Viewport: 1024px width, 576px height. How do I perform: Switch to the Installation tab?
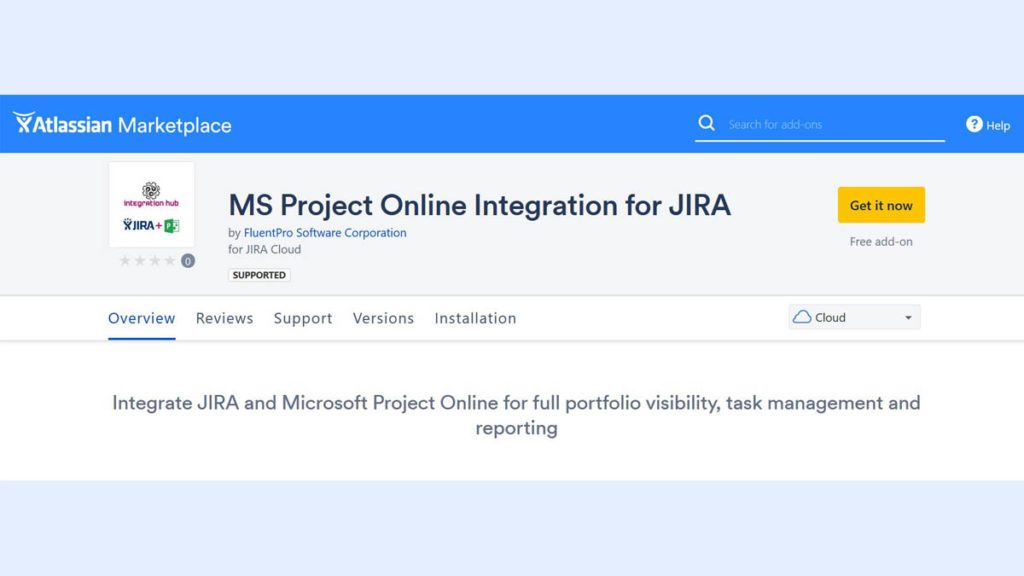(475, 318)
